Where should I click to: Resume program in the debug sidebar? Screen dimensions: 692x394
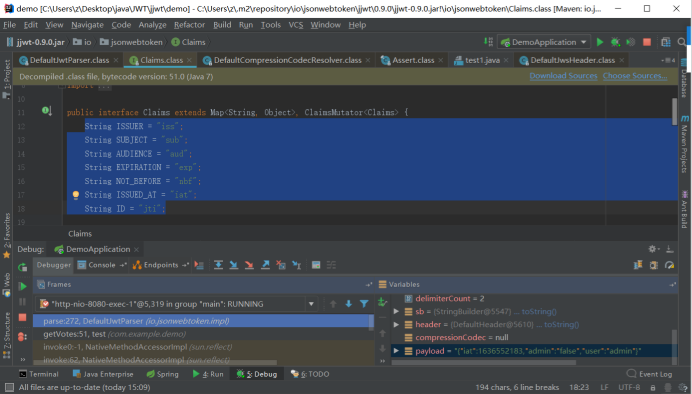(22, 286)
